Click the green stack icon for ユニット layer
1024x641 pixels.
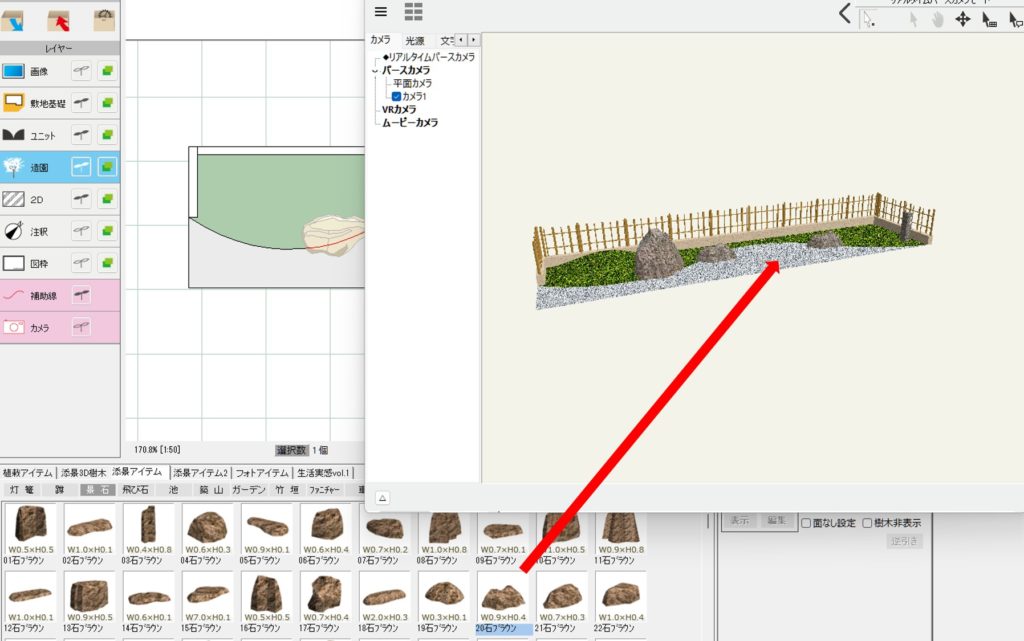pos(107,135)
